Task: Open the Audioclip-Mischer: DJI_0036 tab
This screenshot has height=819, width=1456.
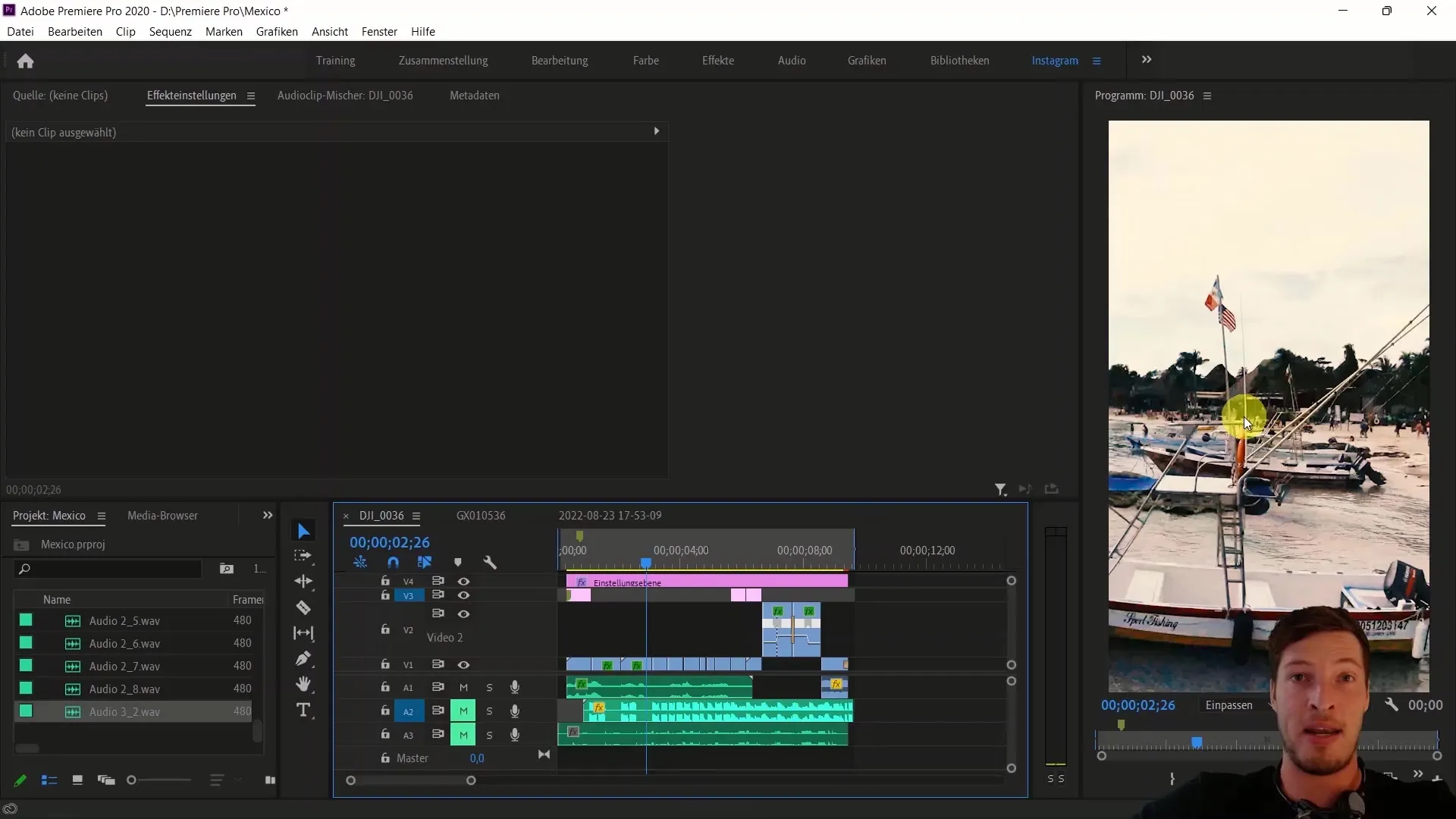Action: pyautogui.click(x=345, y=96)
